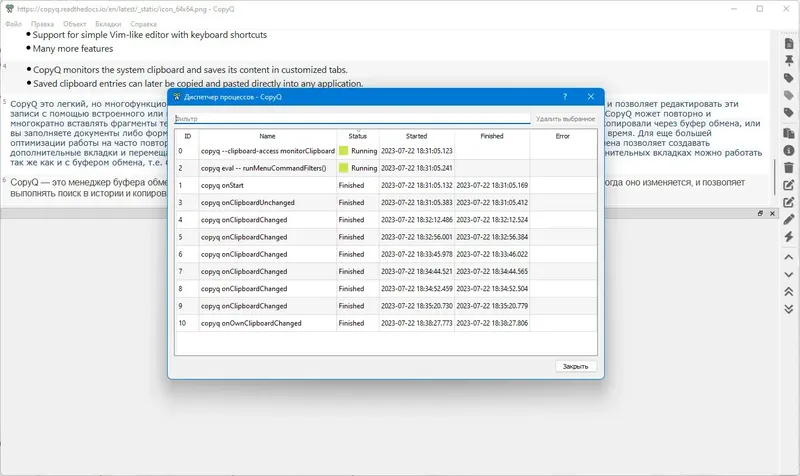Move item to top with double chevron-up
800x476 pixels.
click(x=788, y=291)
